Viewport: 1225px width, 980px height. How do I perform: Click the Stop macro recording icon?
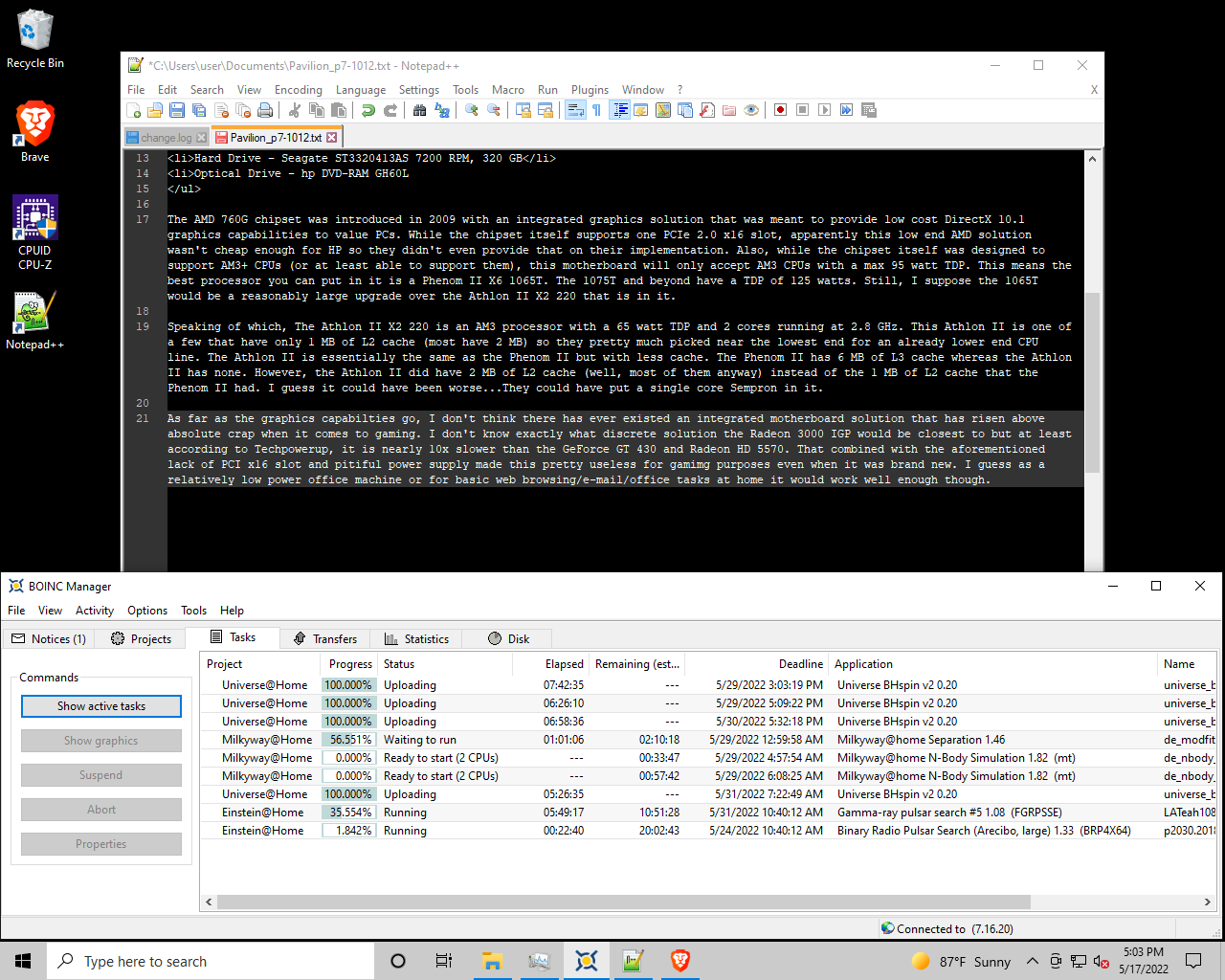(802, 110)
